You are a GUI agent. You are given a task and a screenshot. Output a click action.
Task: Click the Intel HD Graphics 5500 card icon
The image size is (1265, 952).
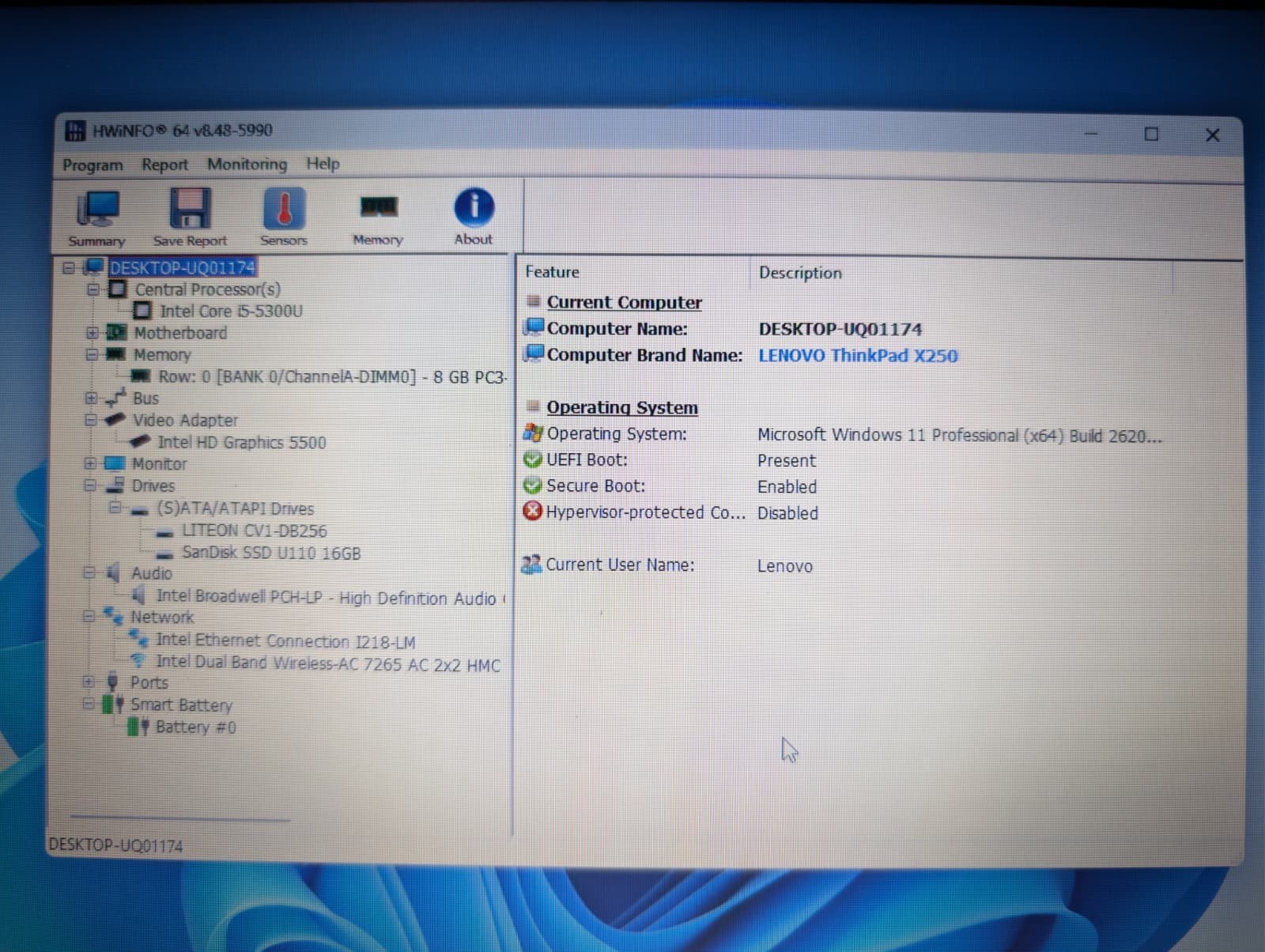pos(140,441)
